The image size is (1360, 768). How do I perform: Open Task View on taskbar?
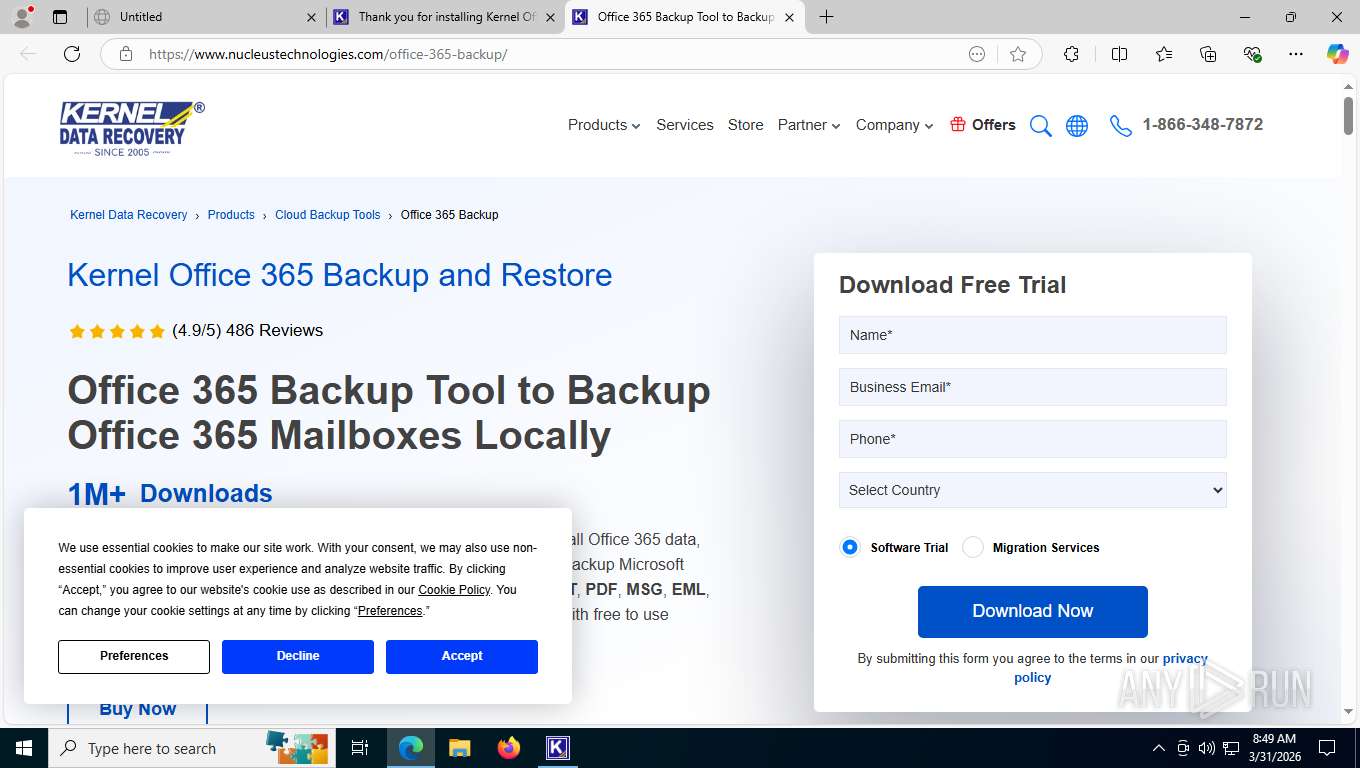click(x=360, y=748)
